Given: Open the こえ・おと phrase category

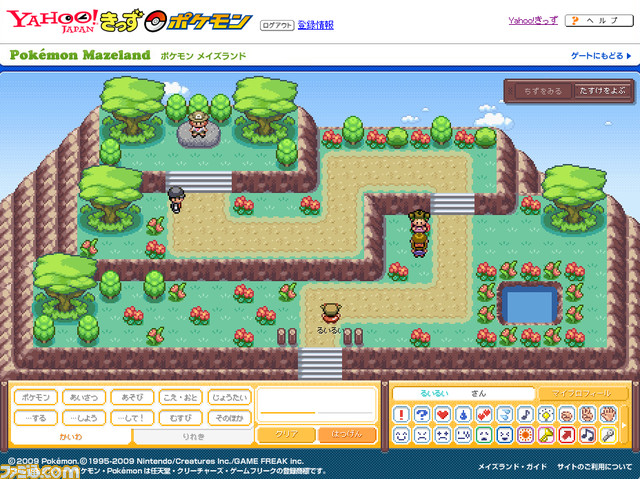Looking at the screenshot, I should (180, 397).
